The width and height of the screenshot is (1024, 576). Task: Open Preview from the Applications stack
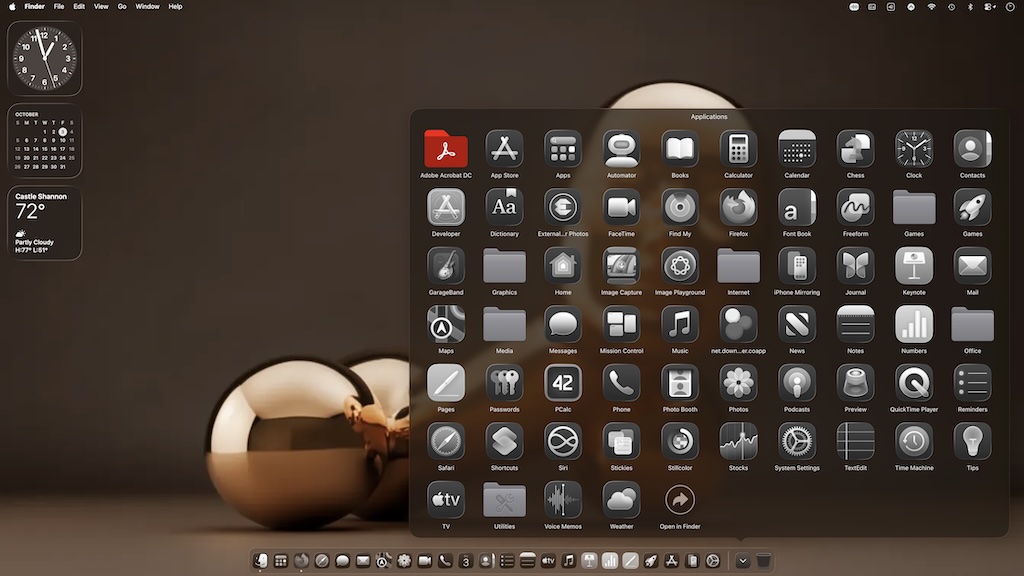[856, 383]
